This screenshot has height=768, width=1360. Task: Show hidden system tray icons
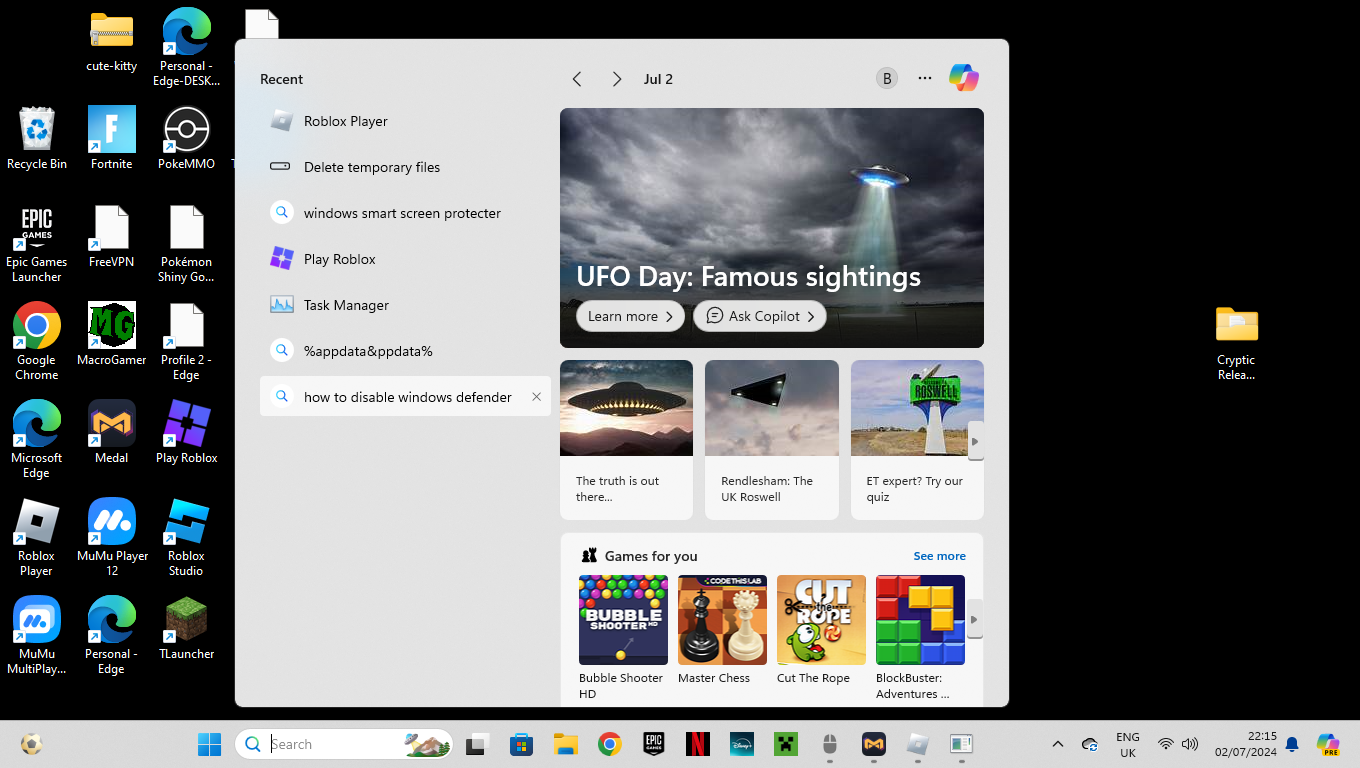pyautogui.click(x=1057, y=744)
